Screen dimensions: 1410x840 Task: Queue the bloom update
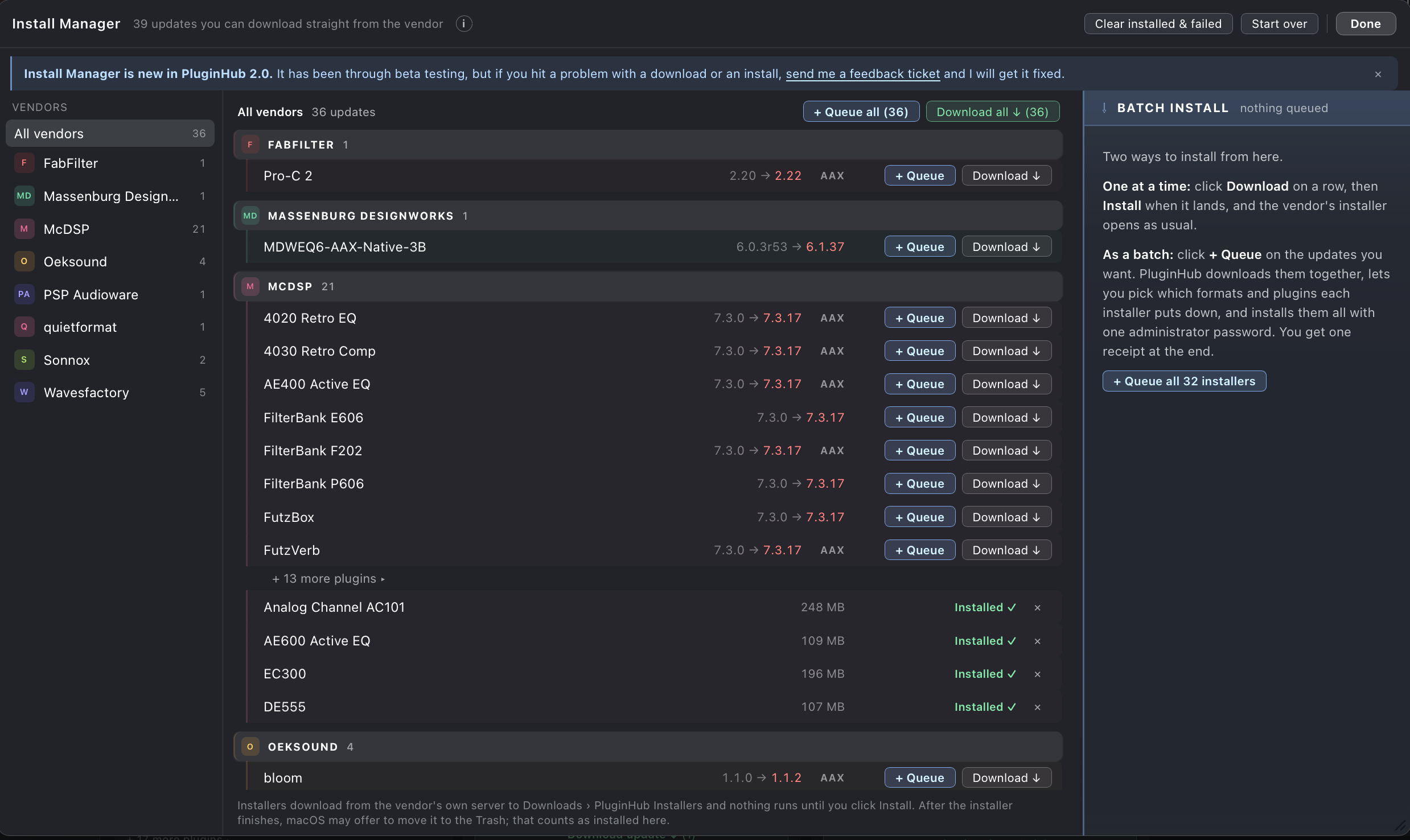[919, 778]
